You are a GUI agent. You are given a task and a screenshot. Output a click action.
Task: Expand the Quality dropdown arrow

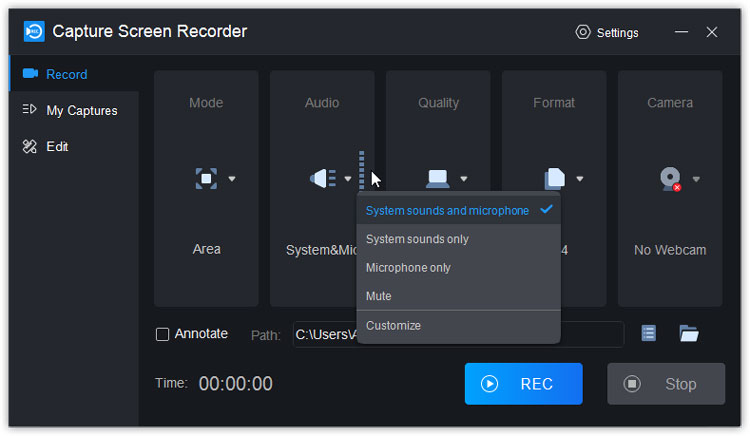click(463, 179)
